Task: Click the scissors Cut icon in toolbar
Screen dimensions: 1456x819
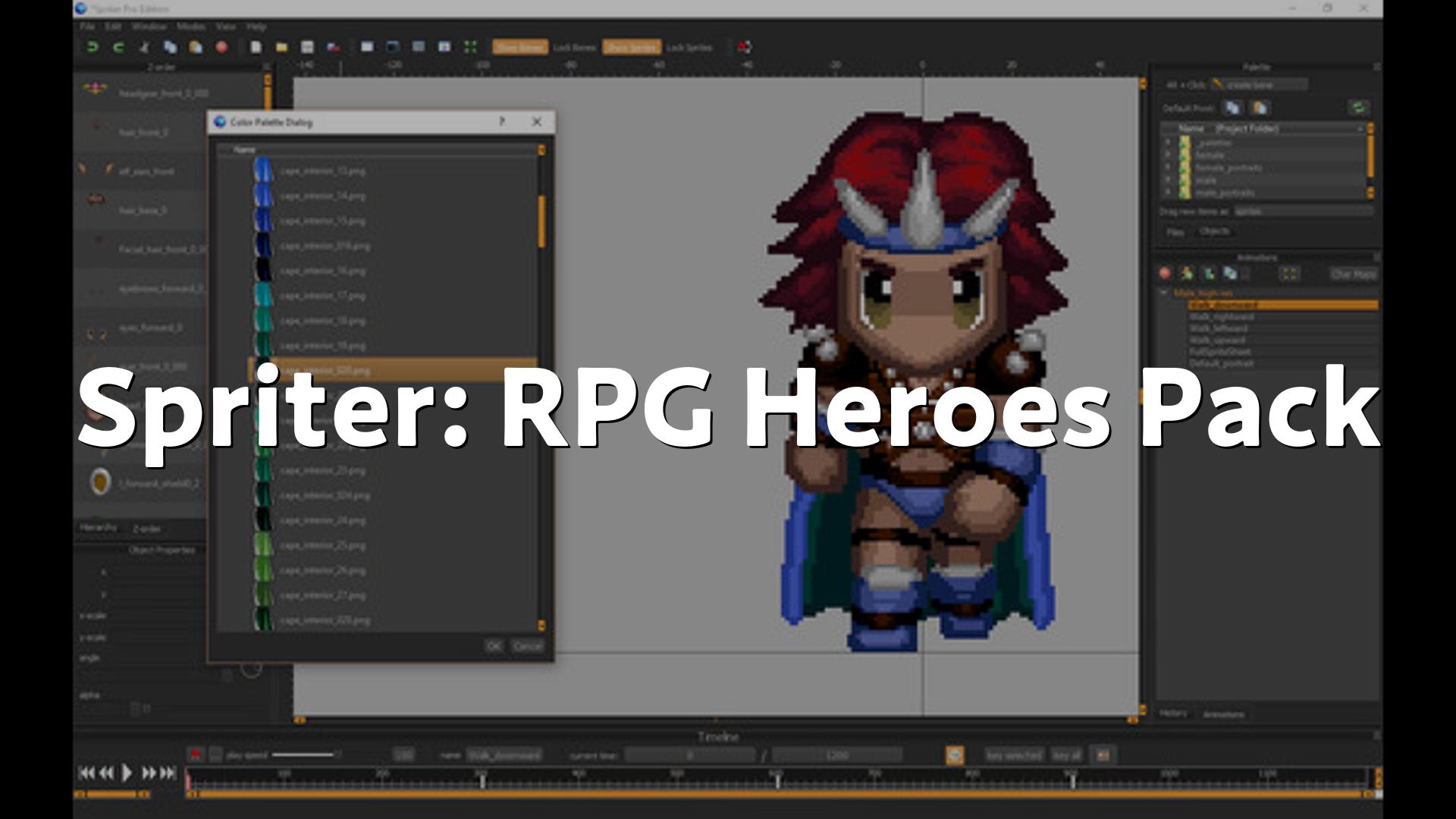Action: (x=144, y=47)
